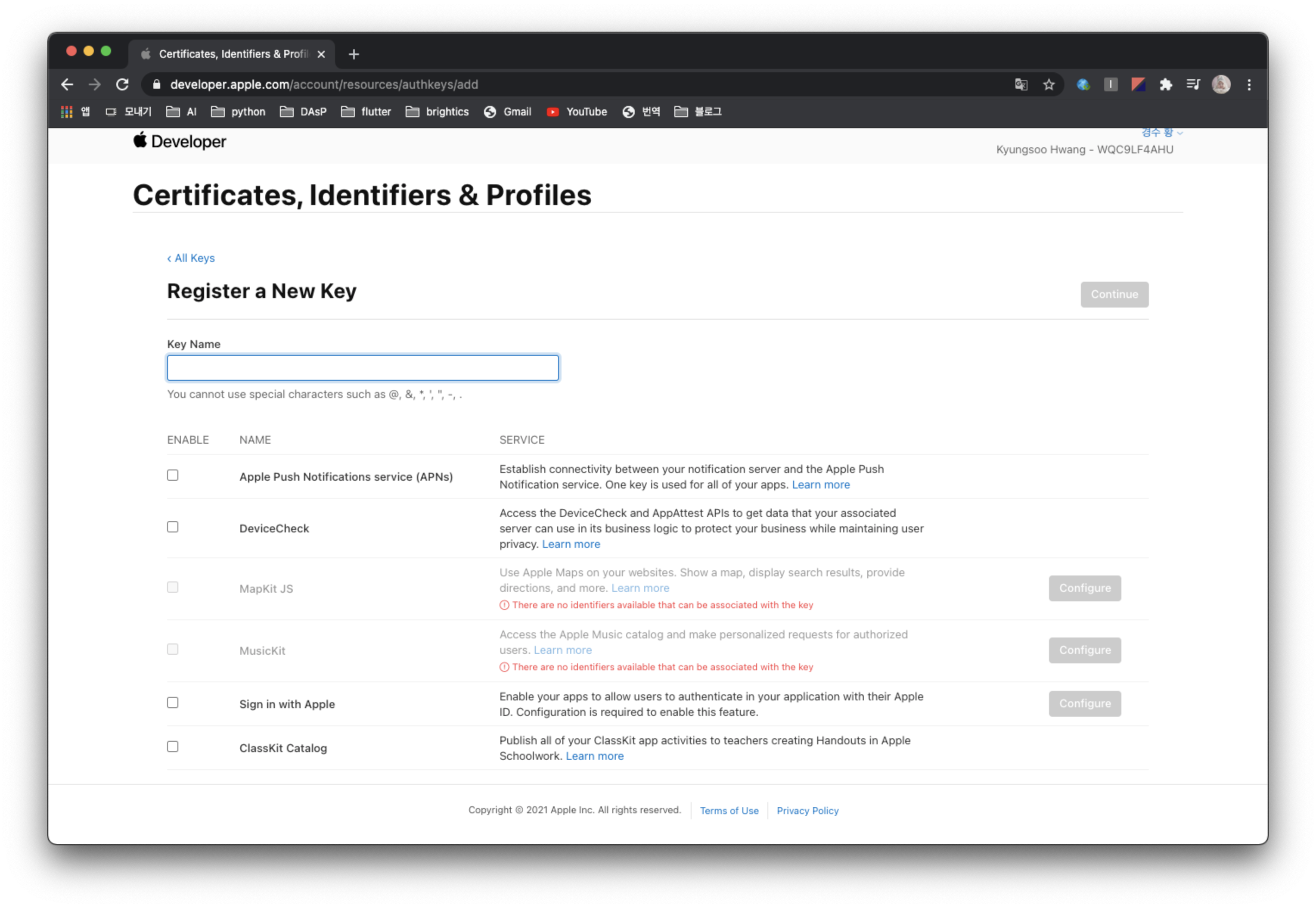
Task: Open Chrome three-dot menu
Action: point(1249,85)
